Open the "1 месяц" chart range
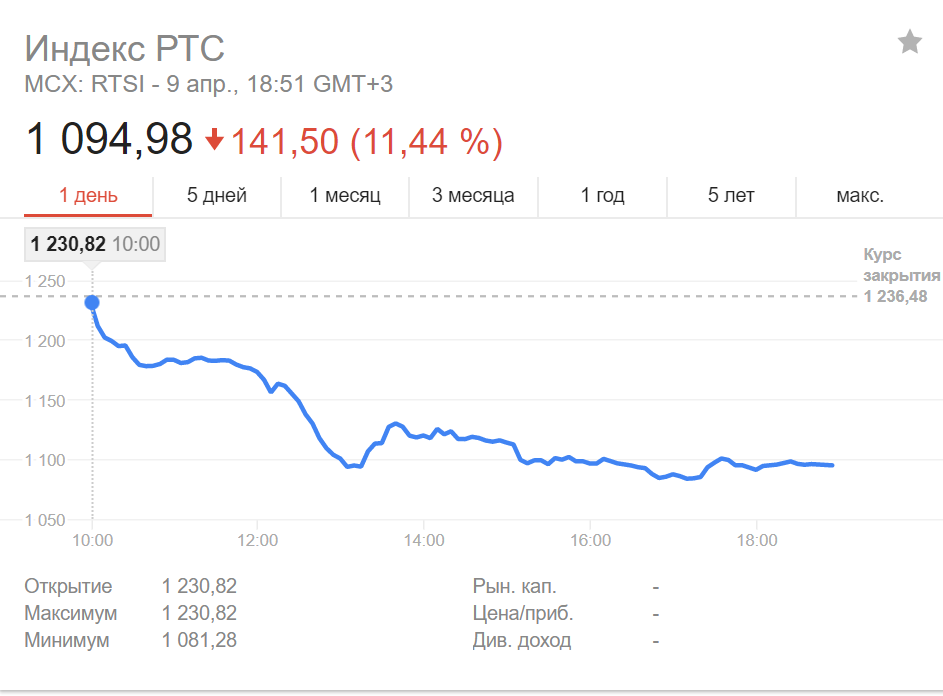The width and height of the screenshot is (943, 696). point(345,195)
